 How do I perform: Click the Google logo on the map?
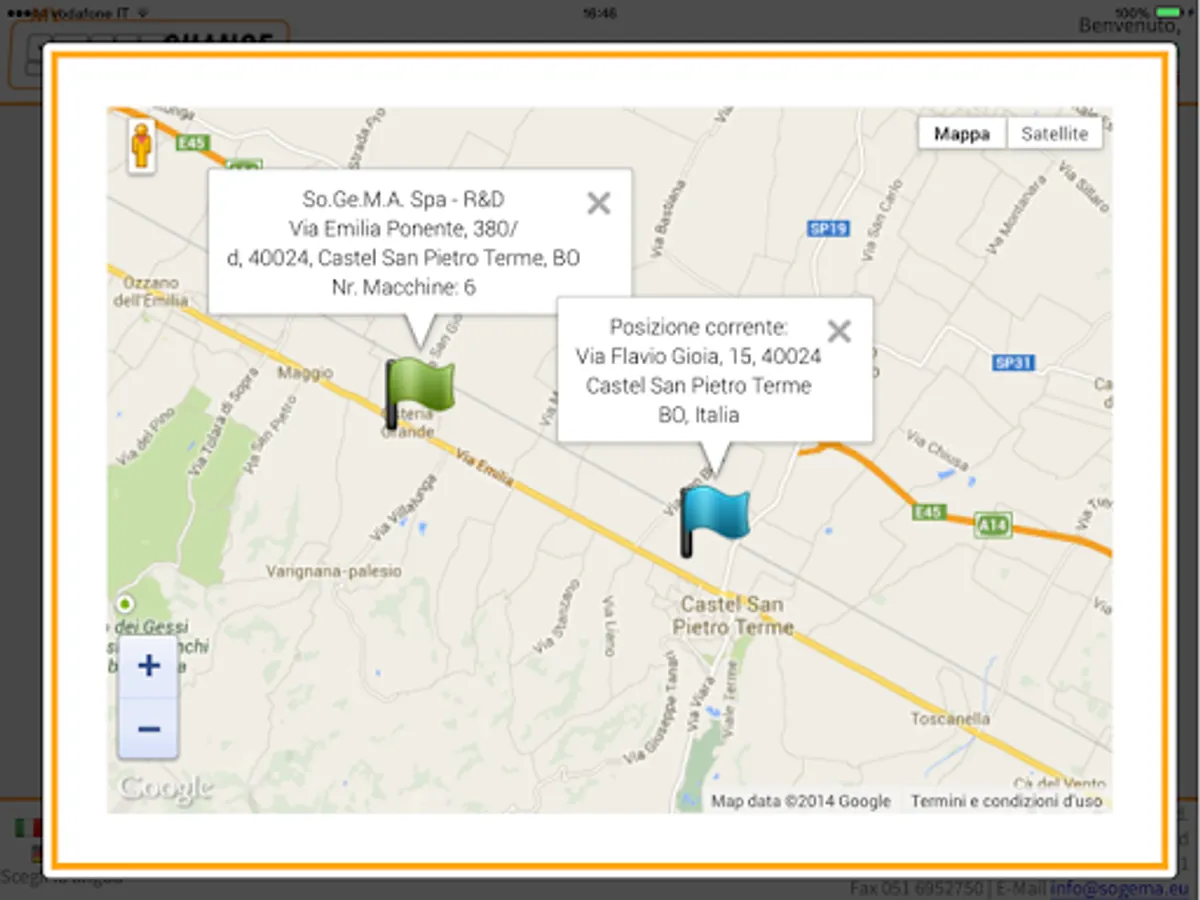pos(165,789)
